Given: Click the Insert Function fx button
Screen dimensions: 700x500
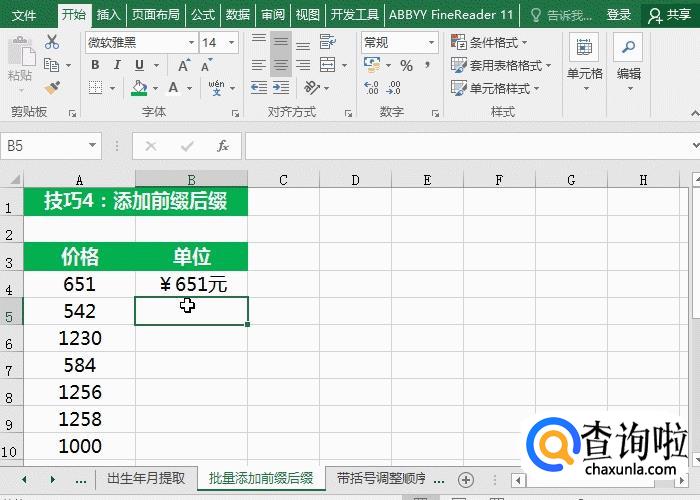Looking at the screenshot, I should pyautogui.click(x=223, y=146).
